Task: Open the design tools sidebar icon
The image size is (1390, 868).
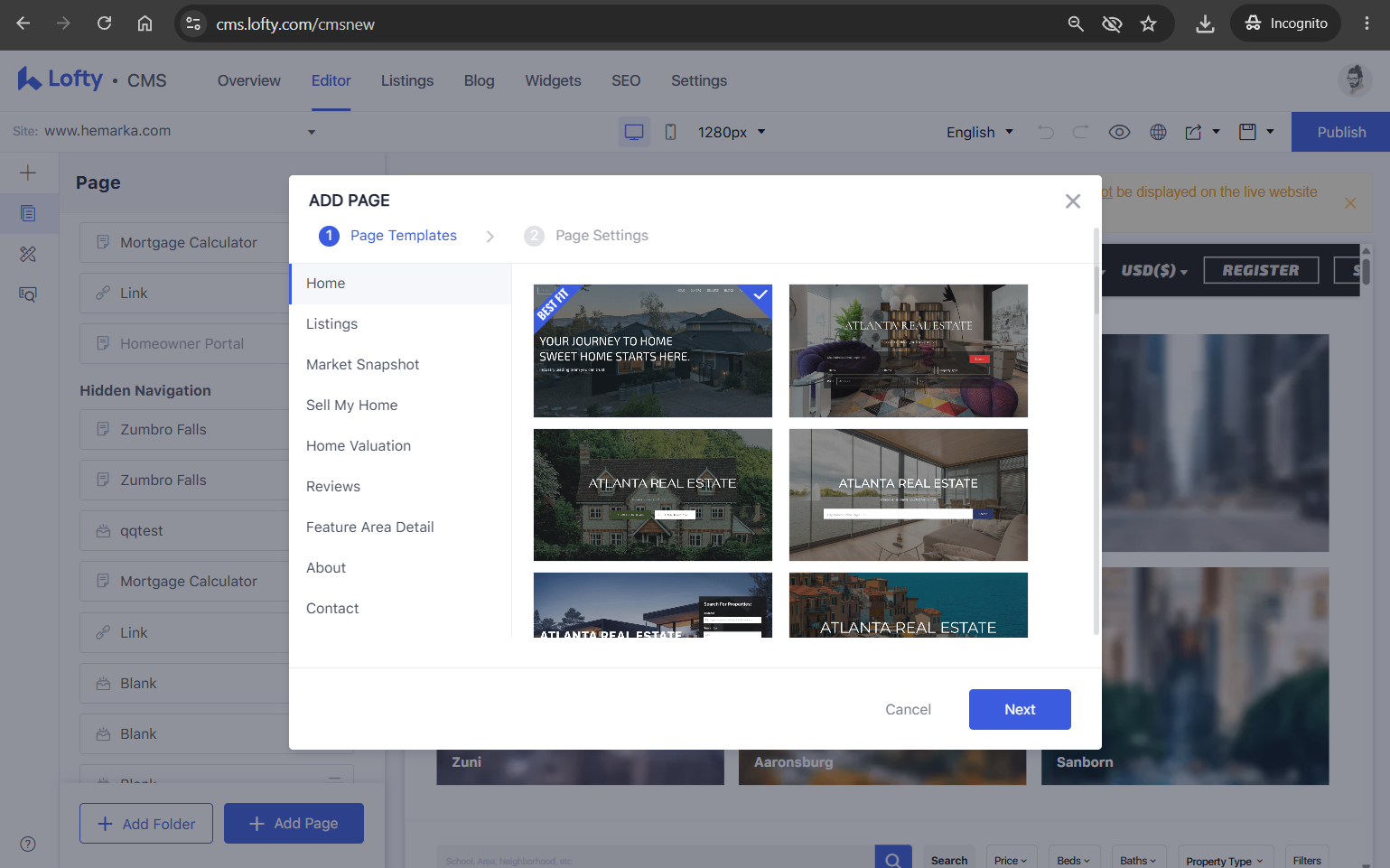Action: click(28, 254)
